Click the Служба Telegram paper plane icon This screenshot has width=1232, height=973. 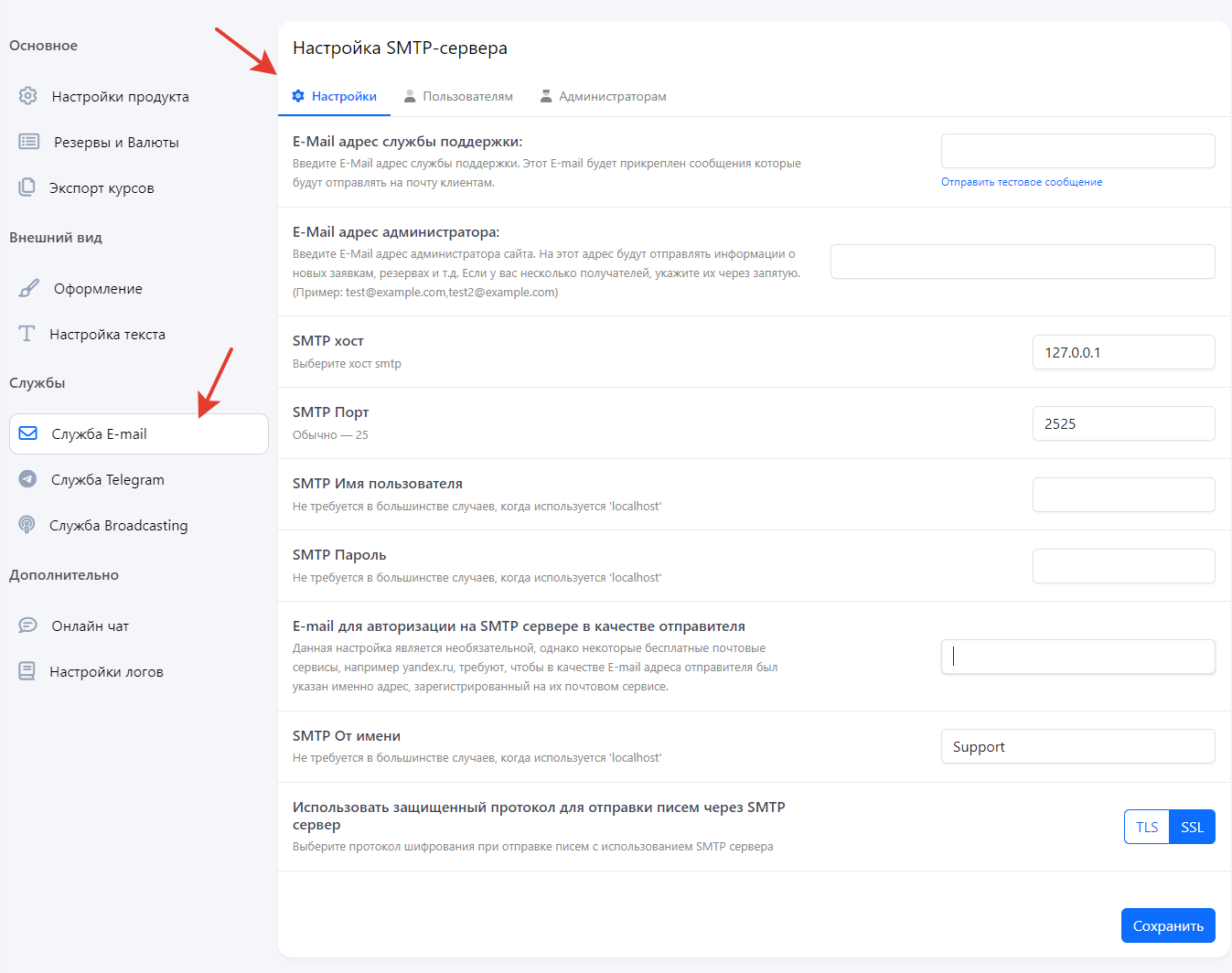[27, 479]
